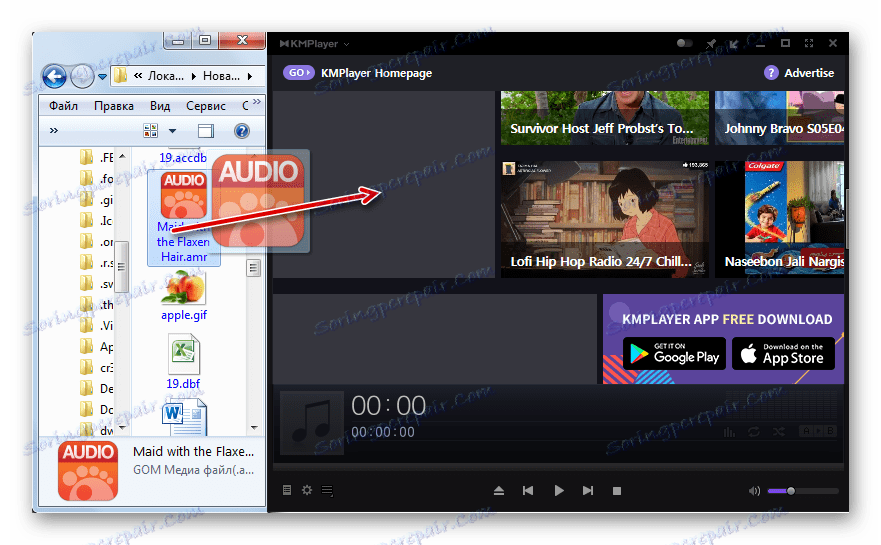Show hidden menu items chevron in Explorer
881x545 pixels.
click(x=257, y=102)
